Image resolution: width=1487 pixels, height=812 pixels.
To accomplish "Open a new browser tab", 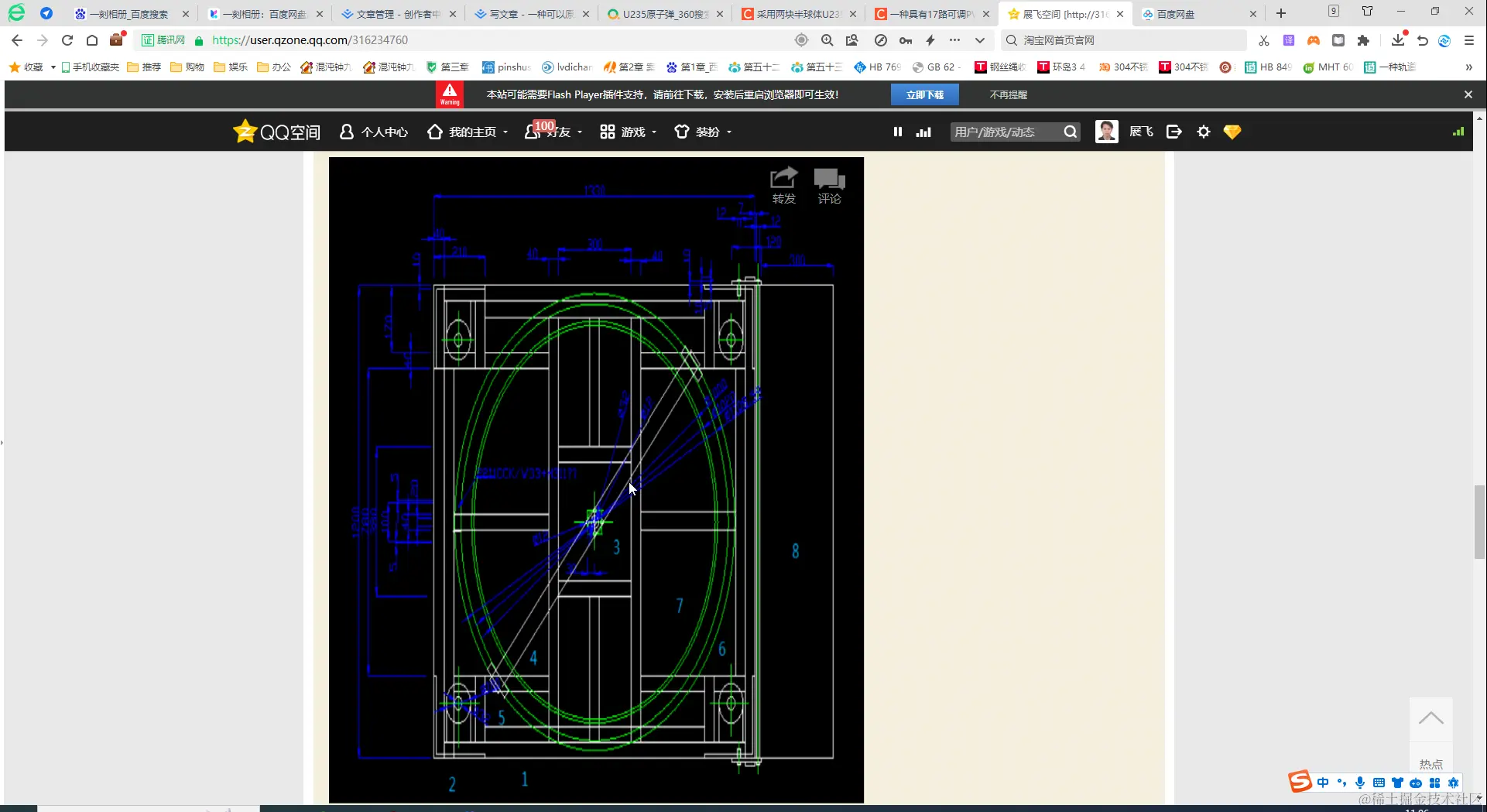I will pos(1281,13).
